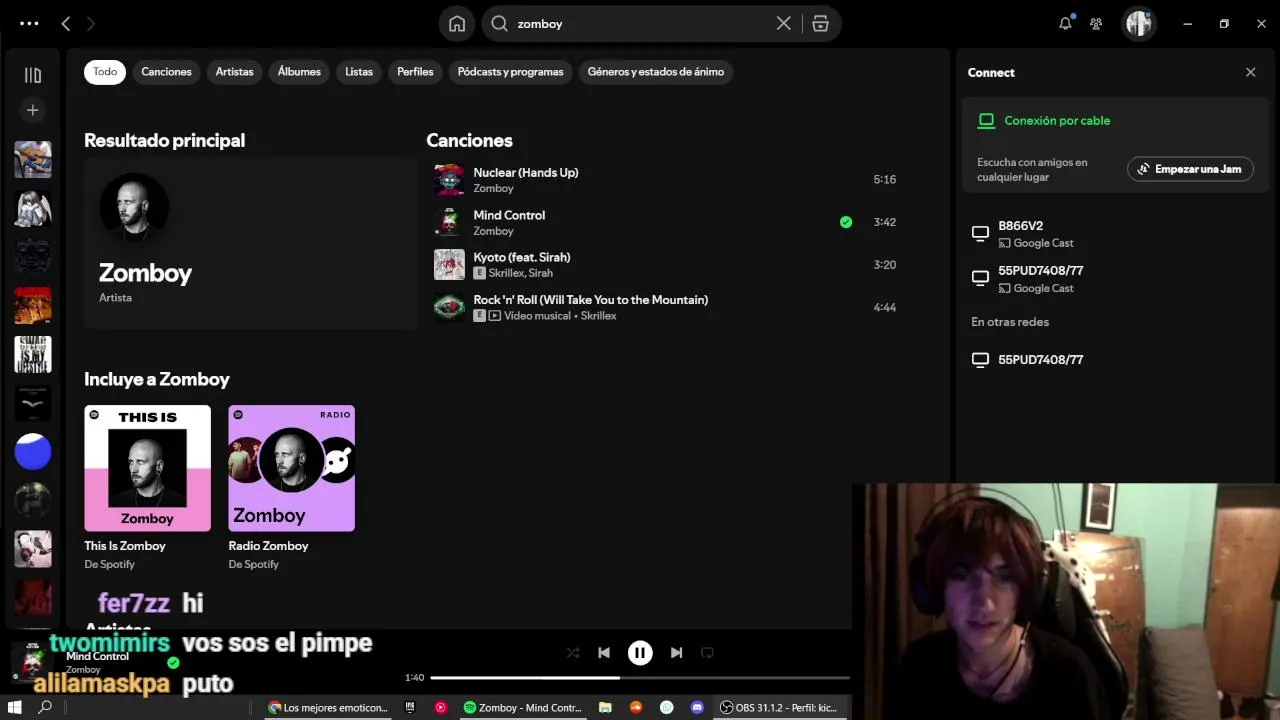Play the song Nuclear (Hands Up)
Screen dimensions: 1280x720
coord(665,180)
